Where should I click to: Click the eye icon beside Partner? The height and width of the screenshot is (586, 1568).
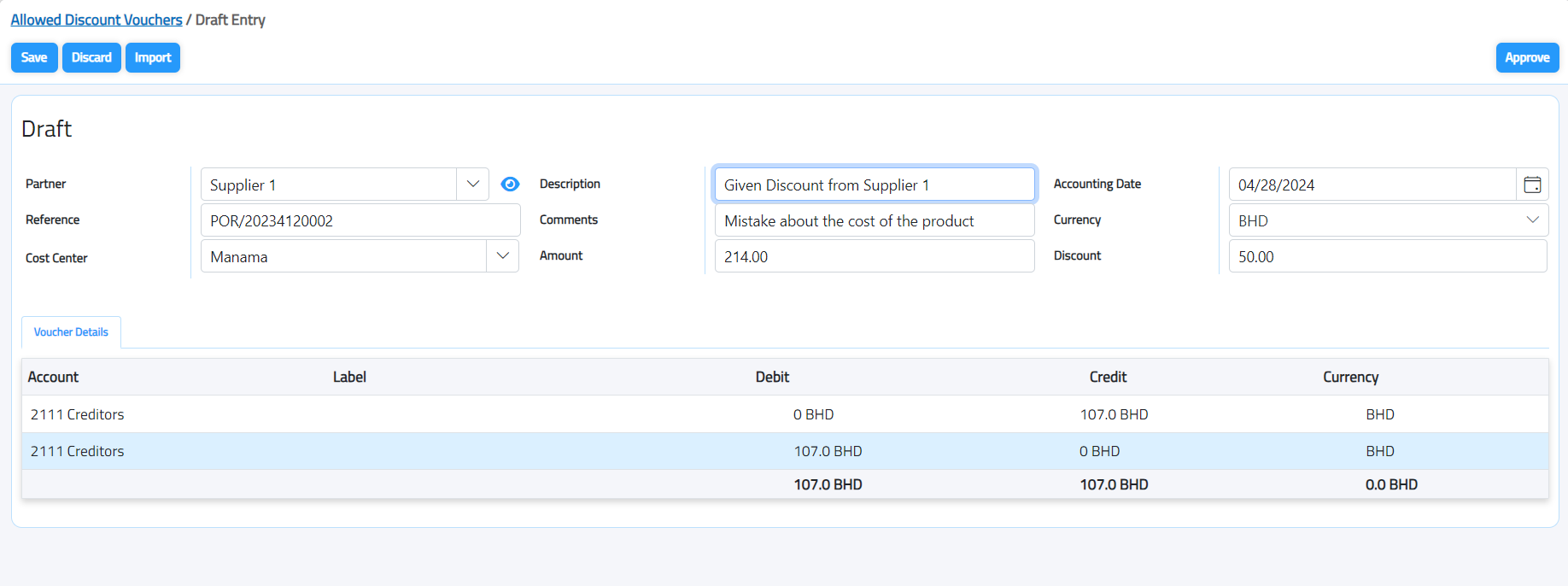[x=510, y=185]
